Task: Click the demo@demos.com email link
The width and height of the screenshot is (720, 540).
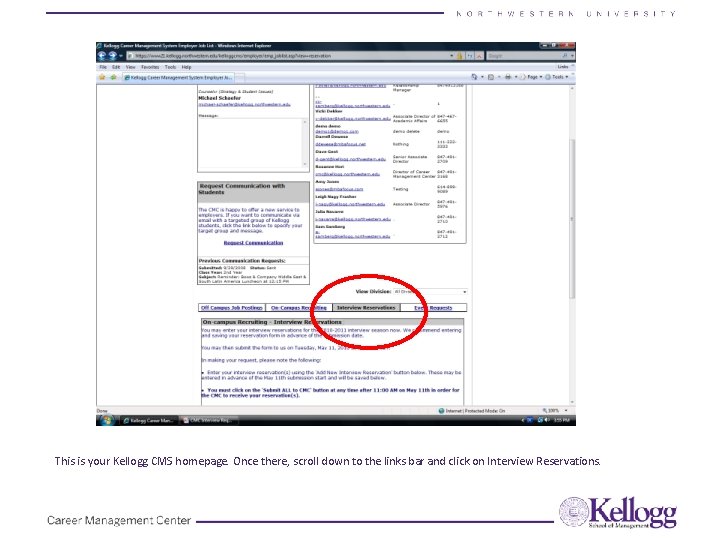Action: (x=337, y=131)
